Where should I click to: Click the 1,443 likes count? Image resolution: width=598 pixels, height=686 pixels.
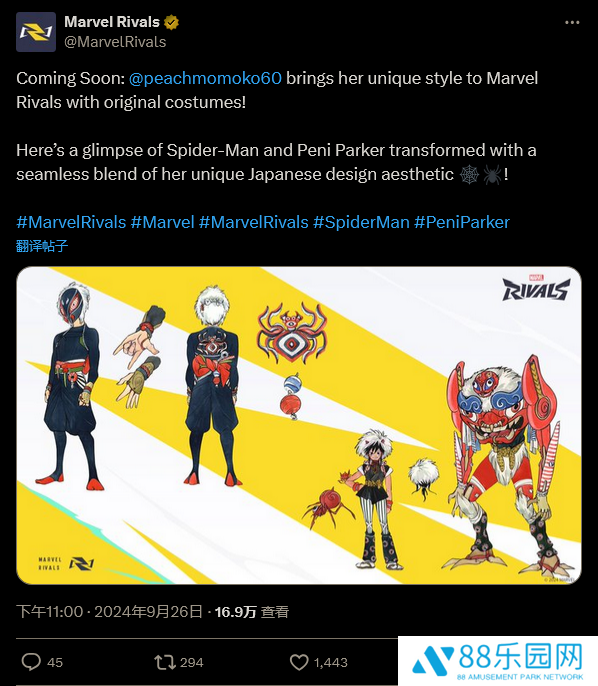331,662
